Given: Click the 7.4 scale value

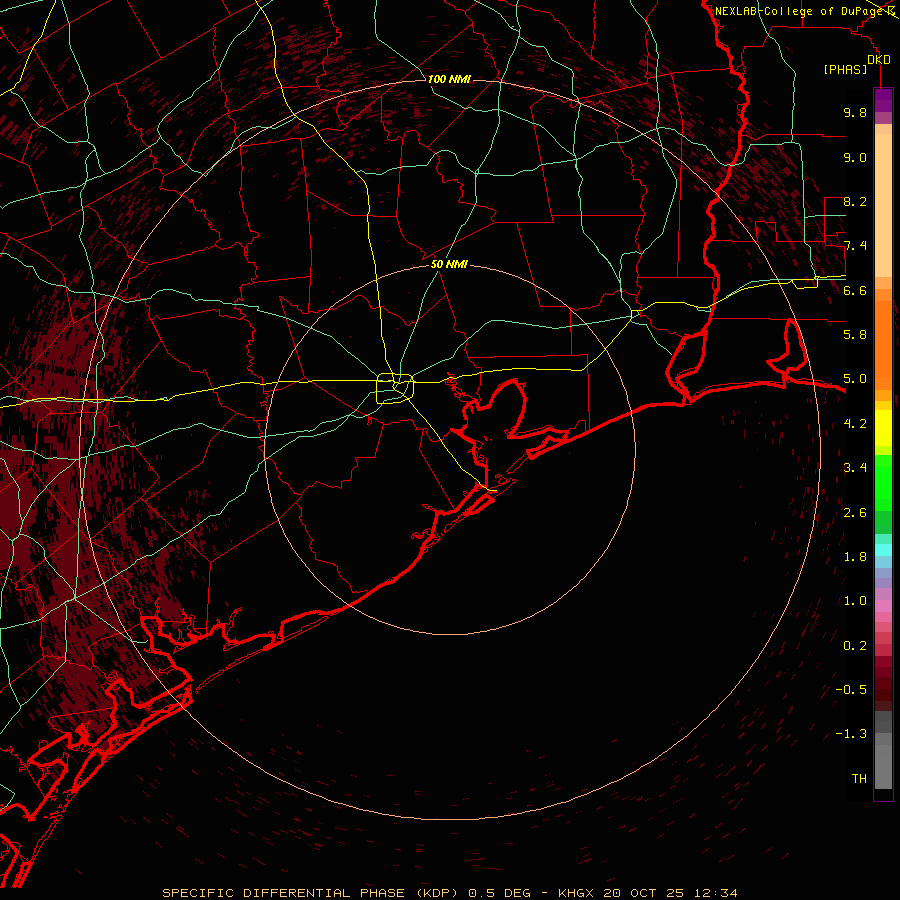Looking at the screenshot, I should pos(855,246).
